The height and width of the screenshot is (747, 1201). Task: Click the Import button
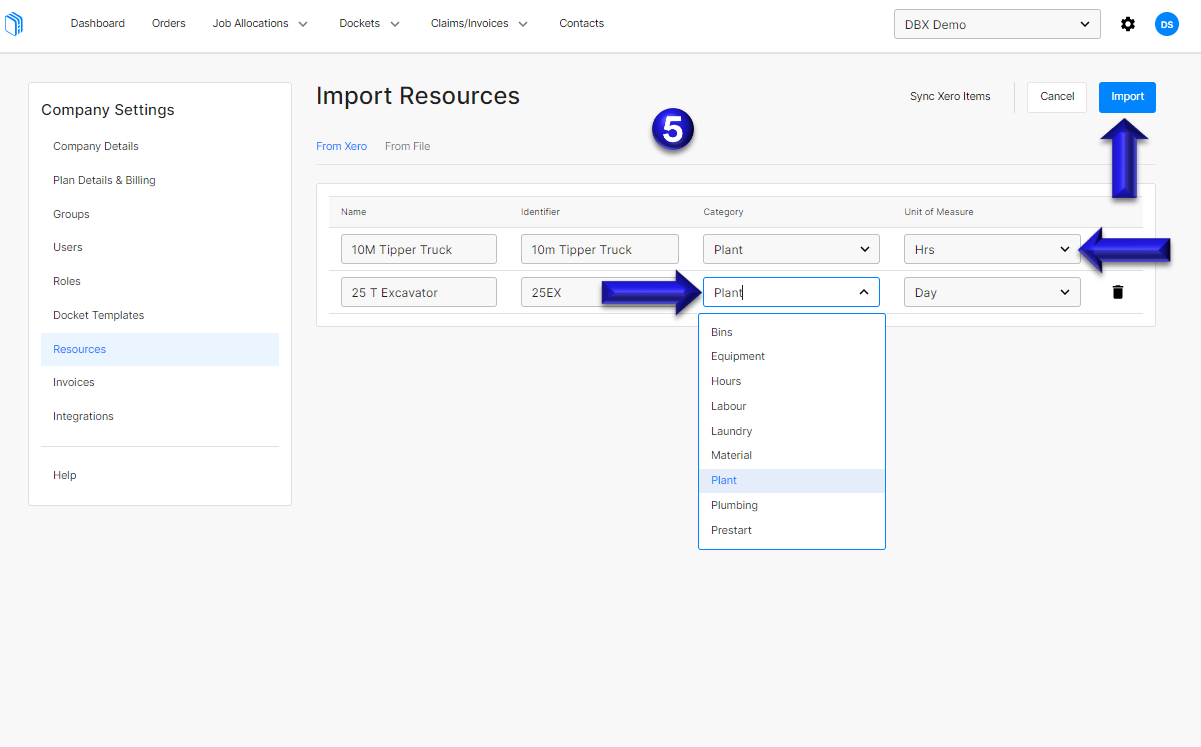click(1127, 97)
